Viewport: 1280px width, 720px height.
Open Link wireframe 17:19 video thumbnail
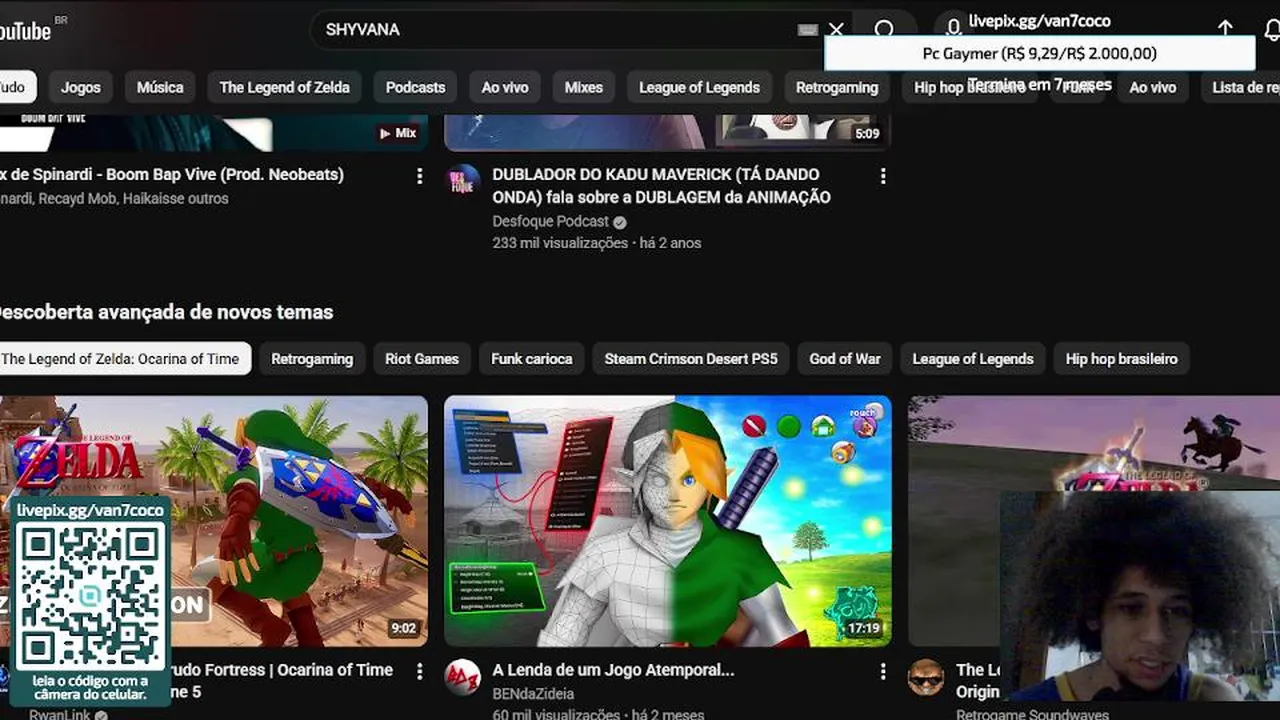point(668,521)
